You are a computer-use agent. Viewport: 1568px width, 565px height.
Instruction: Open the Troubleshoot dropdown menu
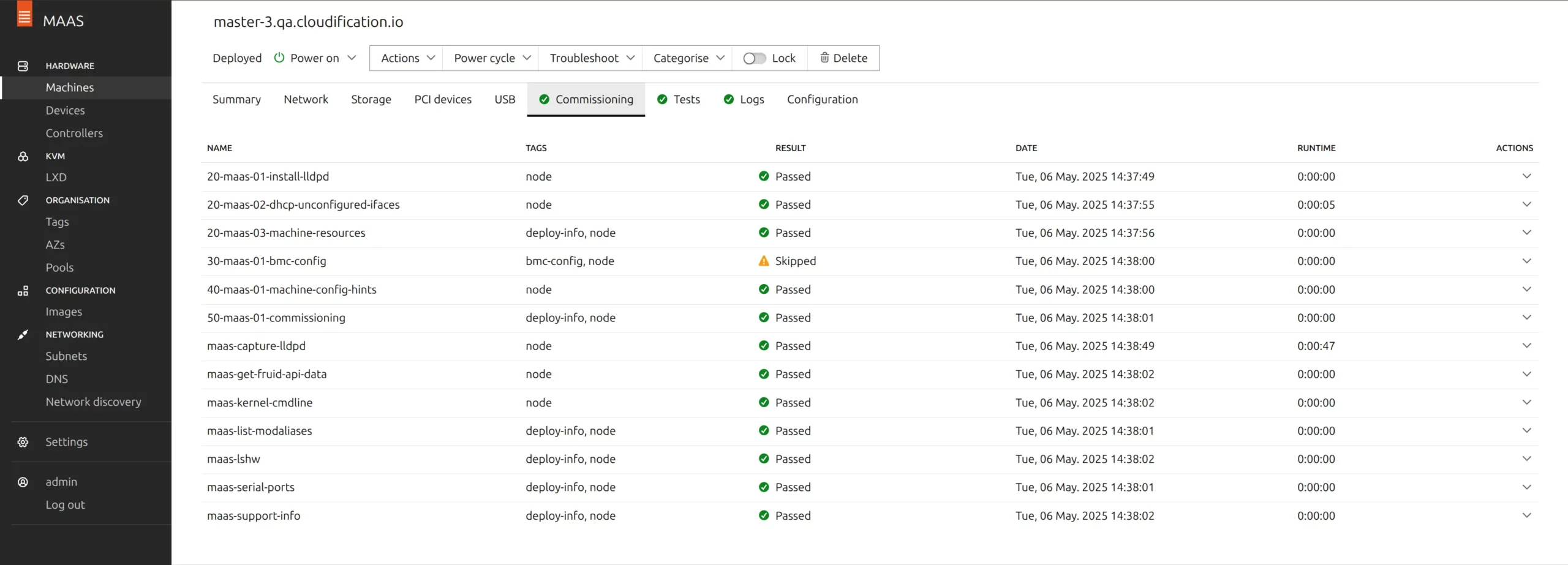click(x=592, y=58)
